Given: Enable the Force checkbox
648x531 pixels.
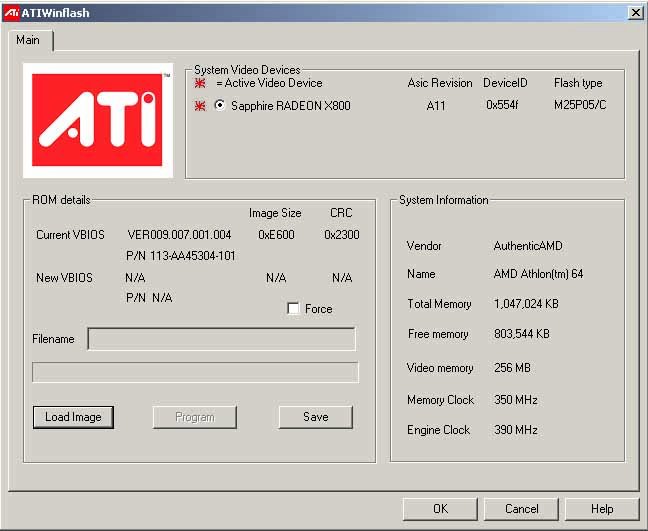Looking at the screenshot, I should [x=293, y=309].
